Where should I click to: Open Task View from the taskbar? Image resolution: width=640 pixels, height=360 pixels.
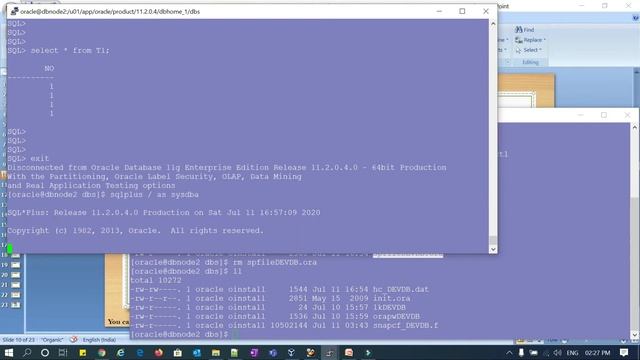click(63, 353)
